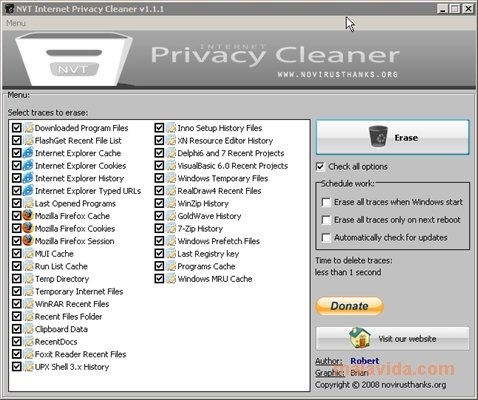Click the Windows Prefetch Files icon
This screenshot has height=400, width=478.
[x=171, y=241]
